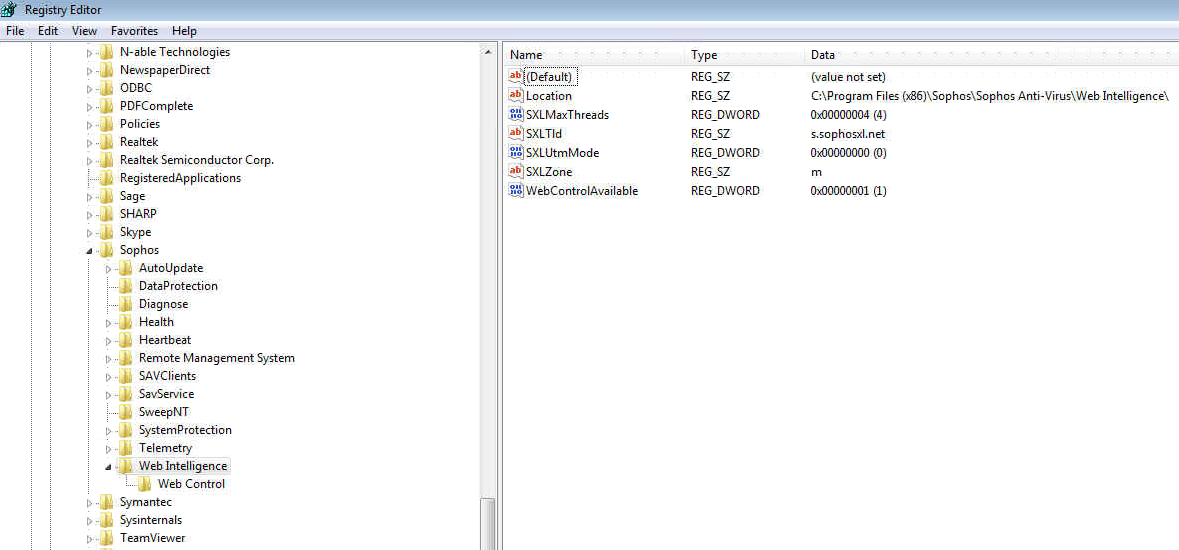Click the Sage folder icon
This screenshot has height=550, width=1179.
pyautogui.click(x=107, y=196)
